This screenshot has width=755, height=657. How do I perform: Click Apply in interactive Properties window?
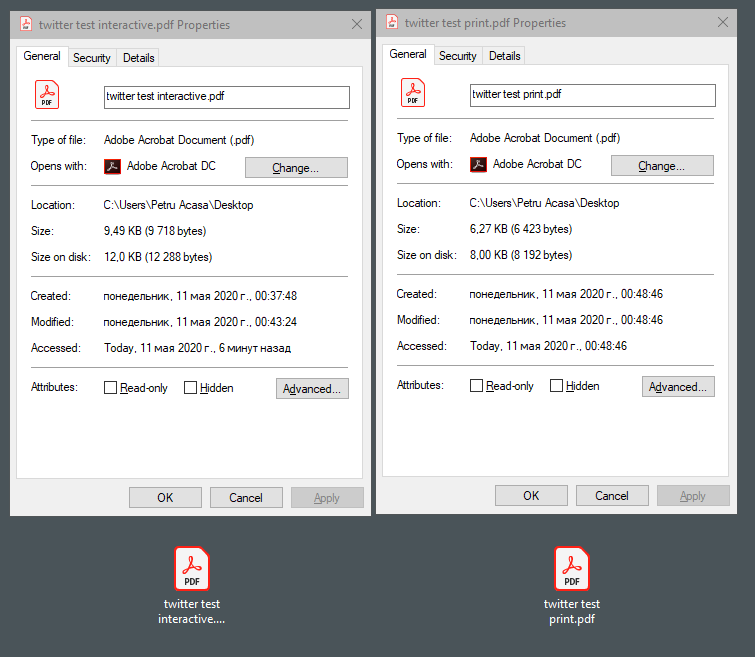tap(327, 498)
